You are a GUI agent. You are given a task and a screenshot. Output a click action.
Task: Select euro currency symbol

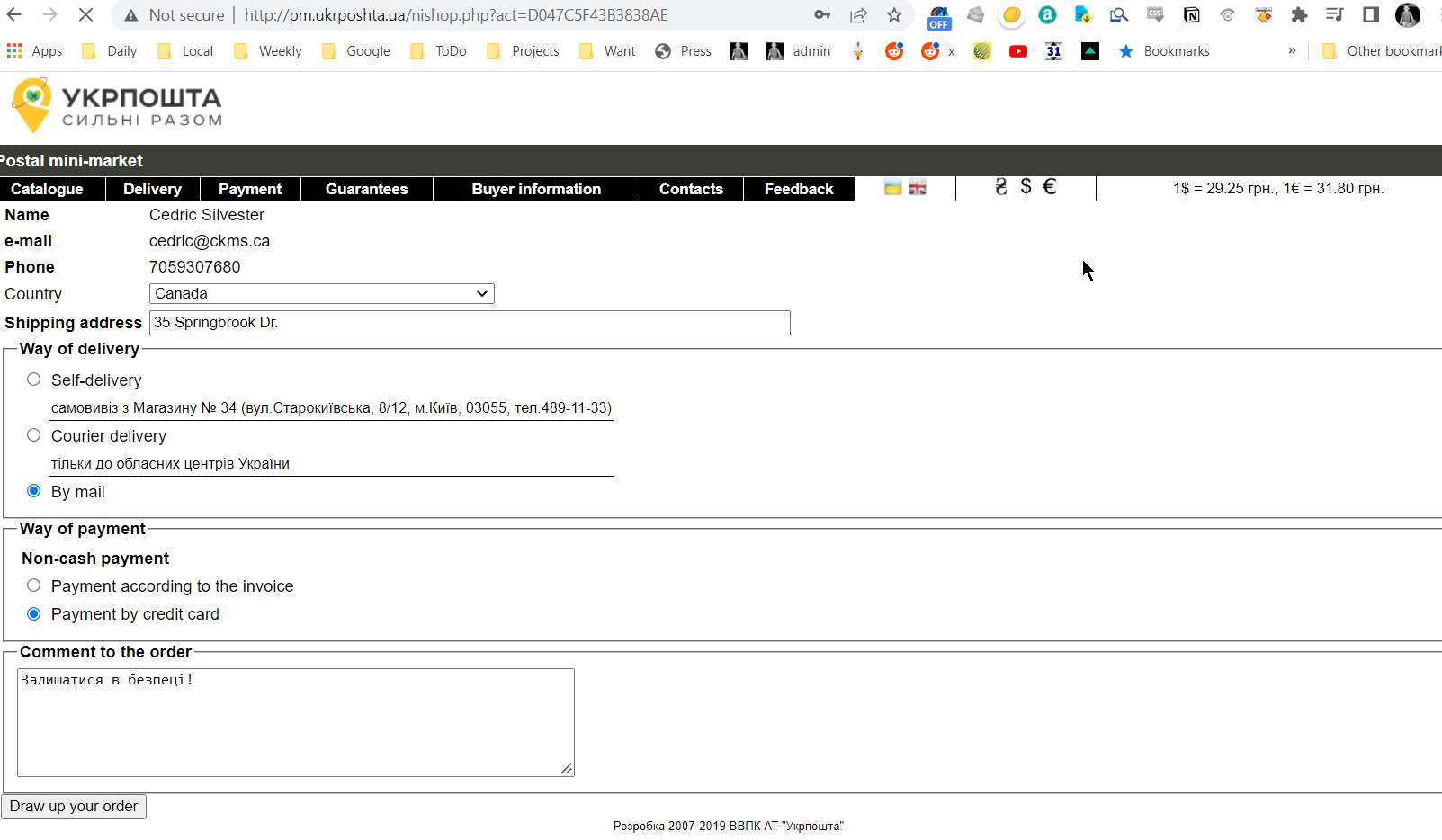coord(1049,187)
